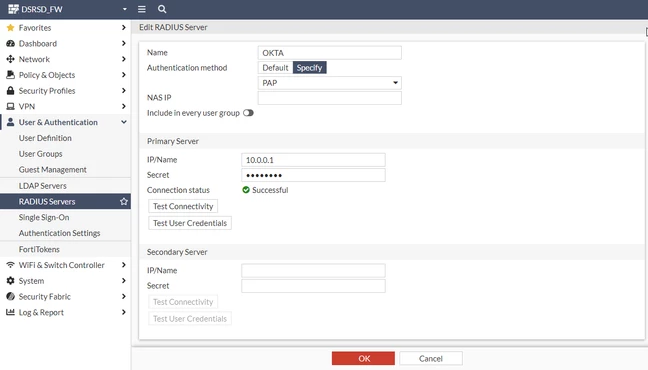Select RADIUS Servers menu item
648x370 pixels.
click(65, 201)
